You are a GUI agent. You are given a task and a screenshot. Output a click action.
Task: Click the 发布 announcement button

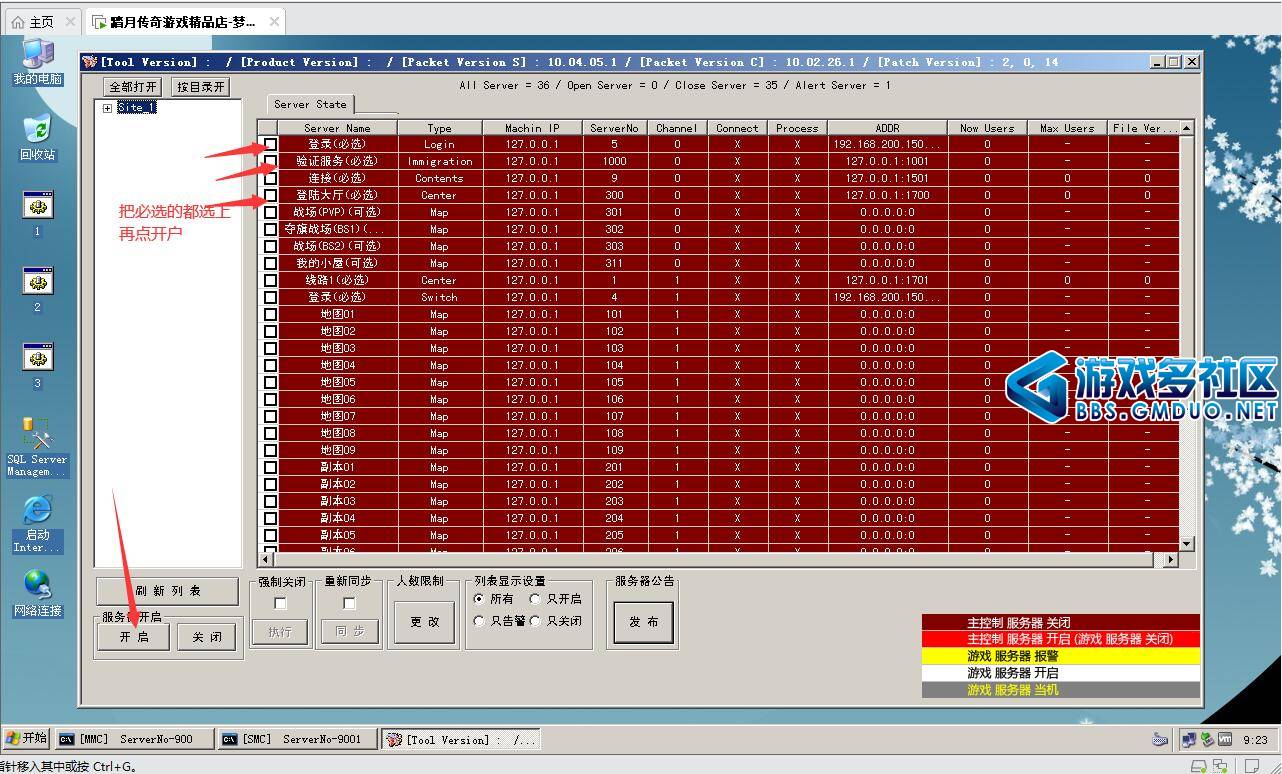pyautogui.click(x=643, y=621)
